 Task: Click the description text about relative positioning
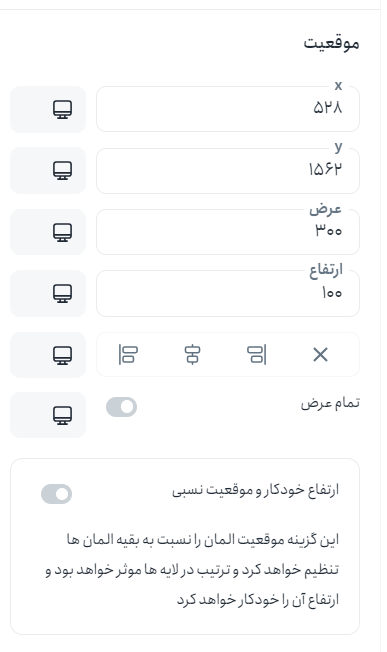click(x=192, y=570)
